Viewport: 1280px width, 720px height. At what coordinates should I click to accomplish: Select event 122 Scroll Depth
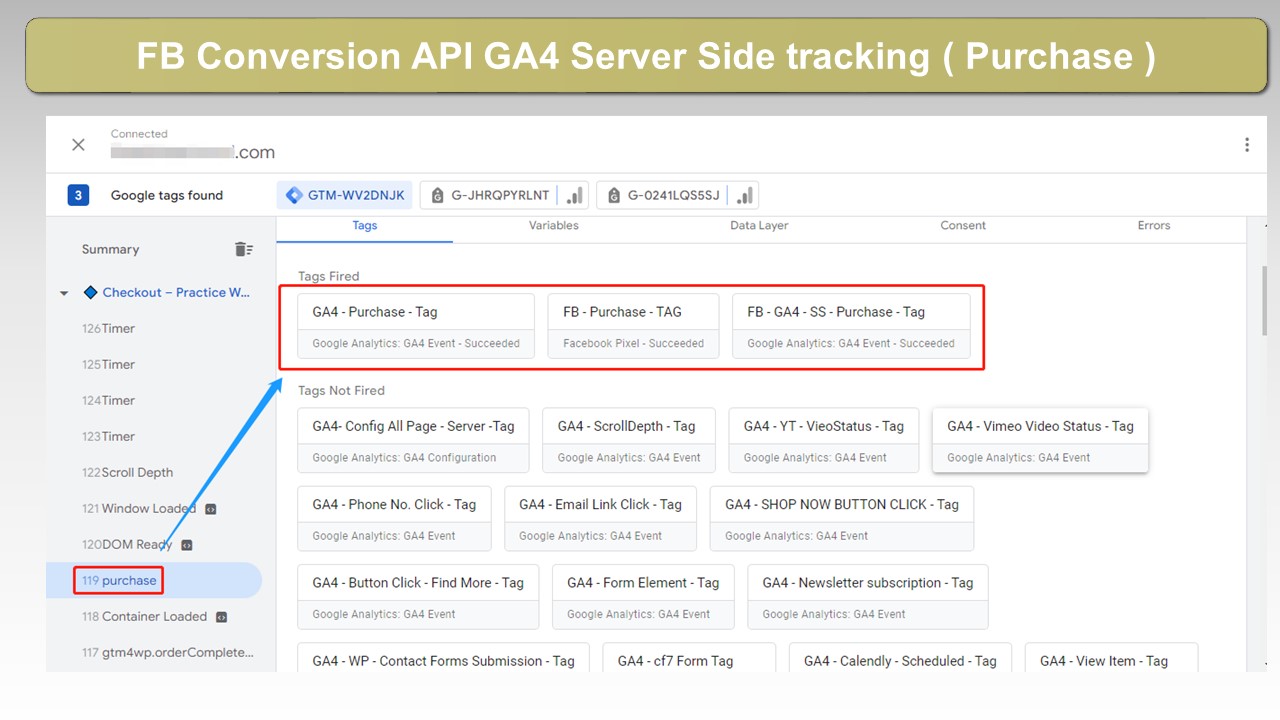coord(127,473)
